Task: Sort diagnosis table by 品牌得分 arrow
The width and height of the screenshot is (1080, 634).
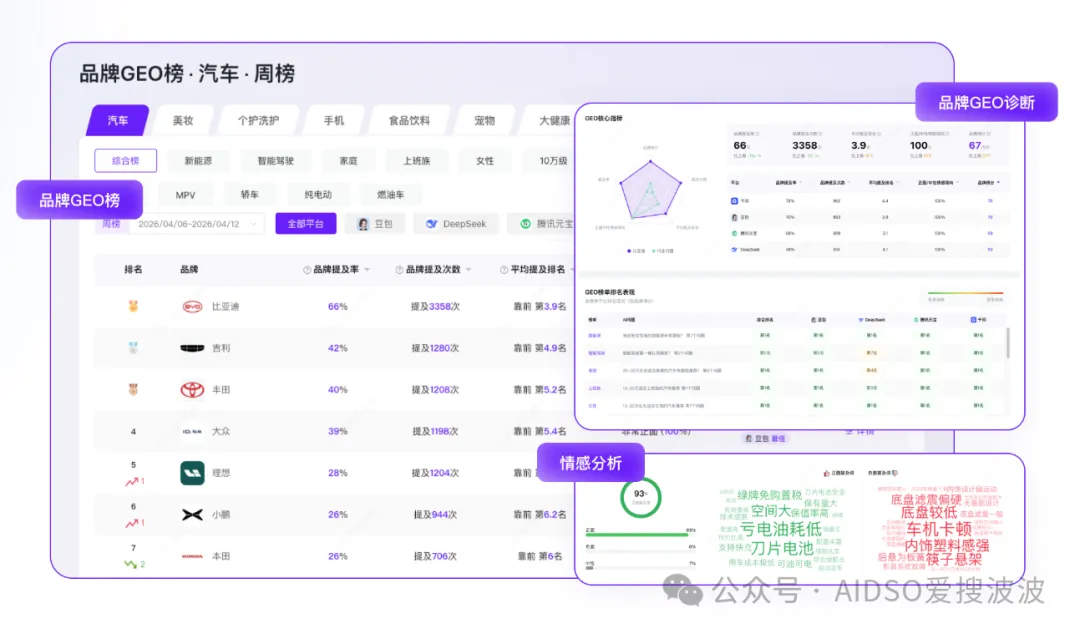Action: 999,183
